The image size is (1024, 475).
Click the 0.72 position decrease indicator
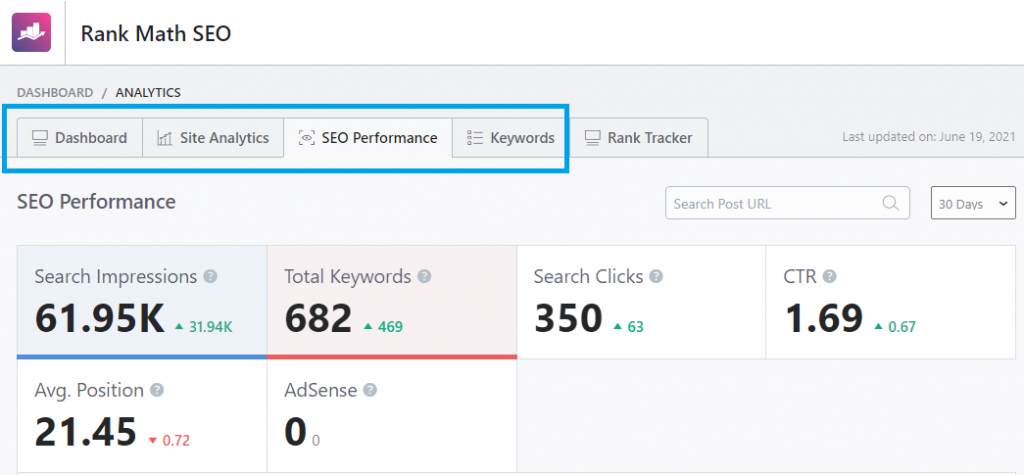tap(169, 440)
